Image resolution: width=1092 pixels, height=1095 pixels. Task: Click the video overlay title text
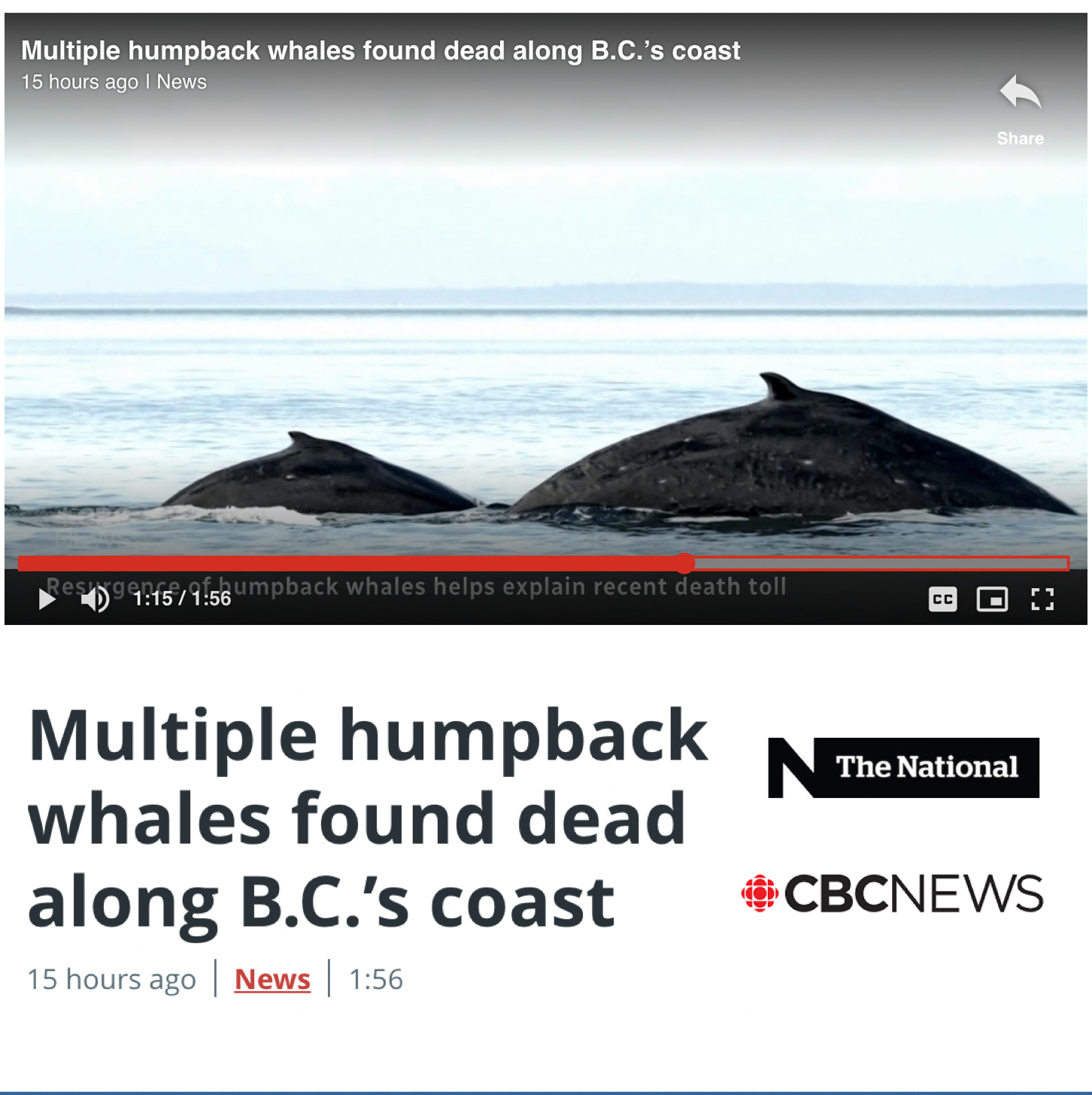[x=381, y=50]
